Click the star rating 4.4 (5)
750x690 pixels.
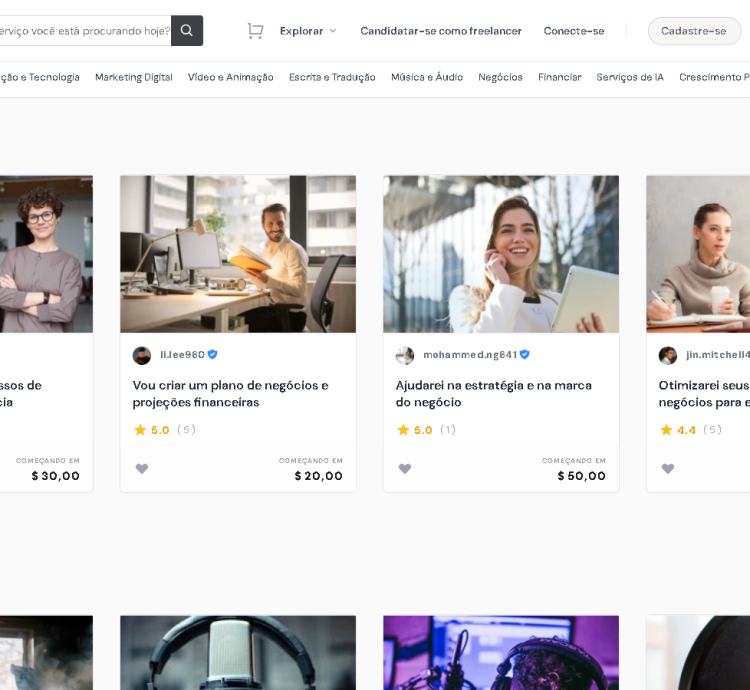(x=691, y=430)
